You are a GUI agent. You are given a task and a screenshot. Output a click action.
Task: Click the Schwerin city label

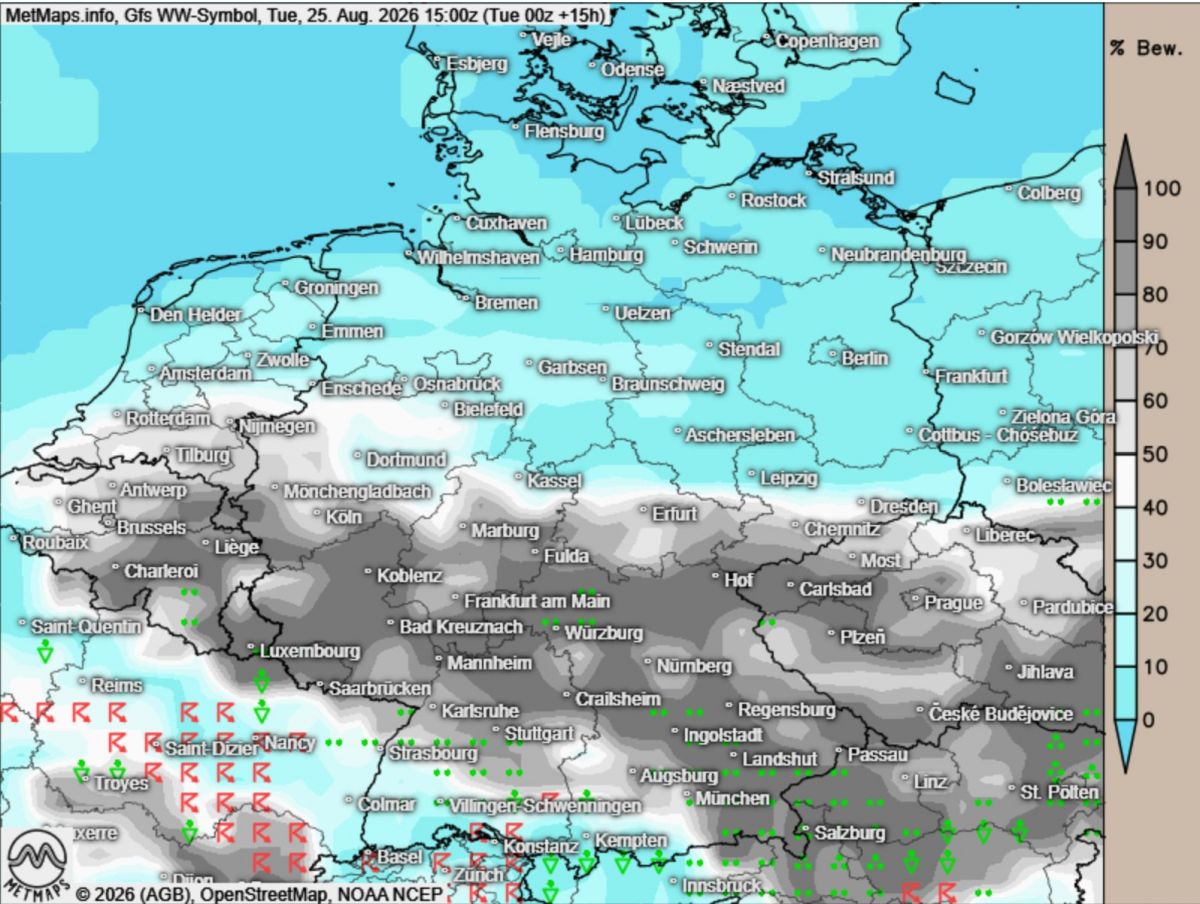[721, 246]
